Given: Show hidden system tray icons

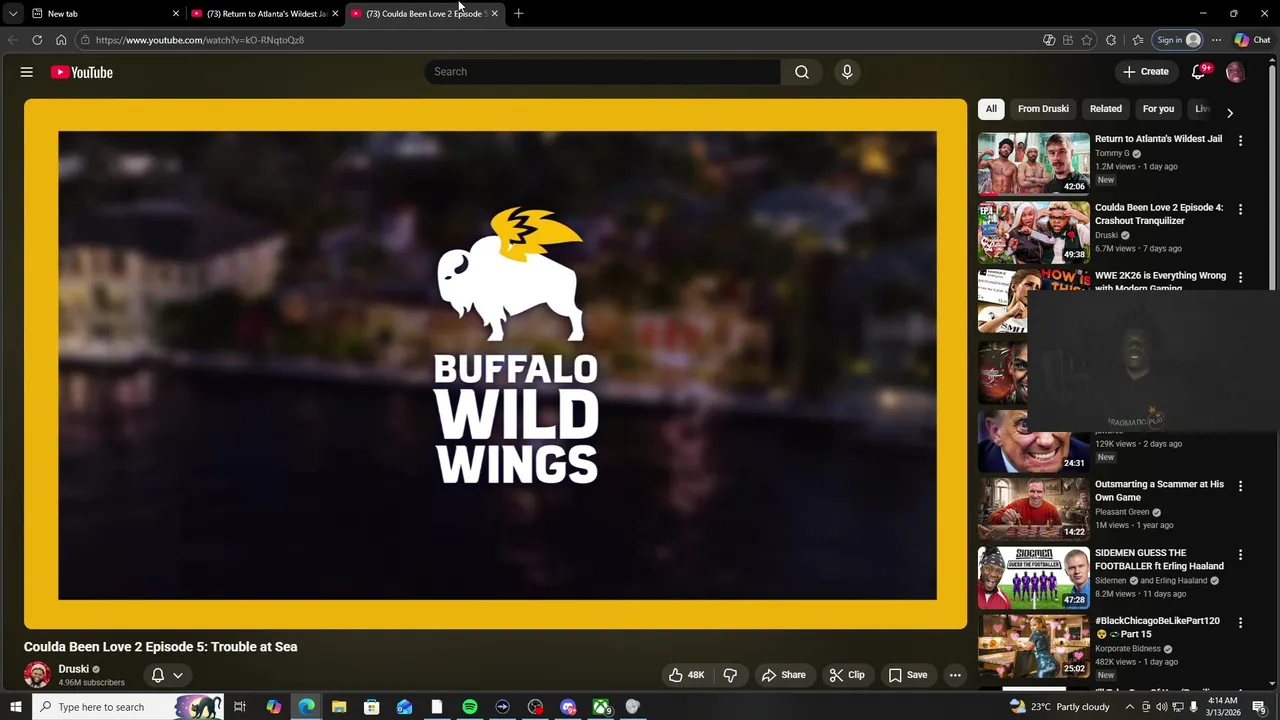Looking at the screenshot, I should (x=1130, y=707).
